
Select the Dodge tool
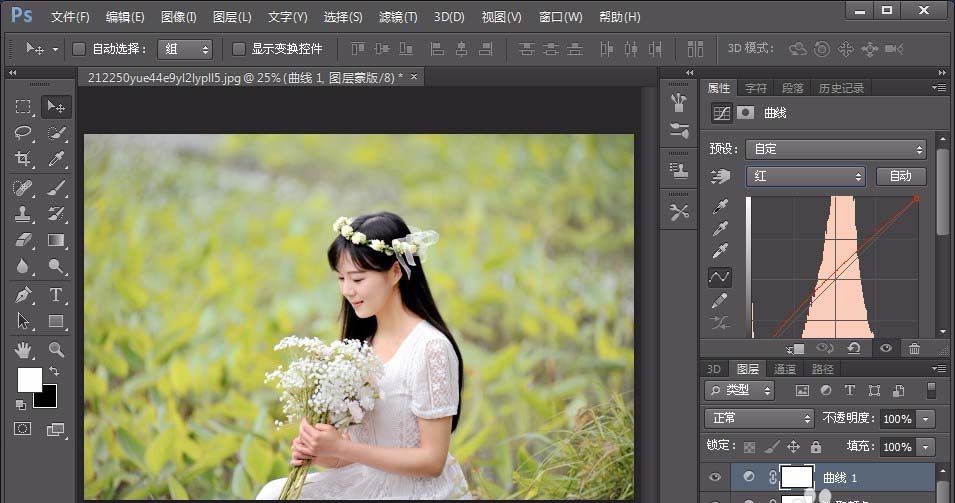pos(56,266)
